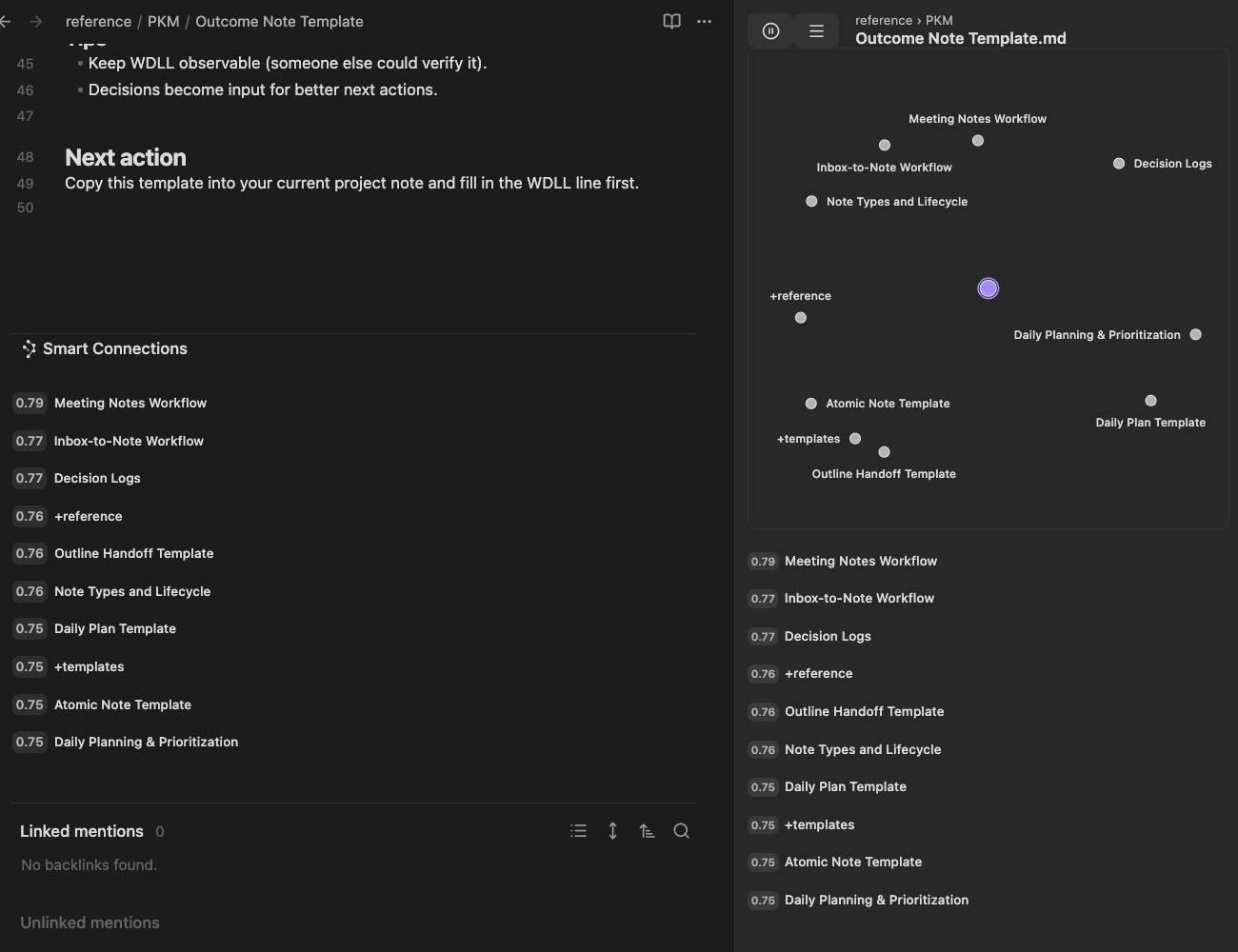This screenshot has width=1238, height=952.
Task: Collapse results in Linked mentions
Action: tap(578, 831)
